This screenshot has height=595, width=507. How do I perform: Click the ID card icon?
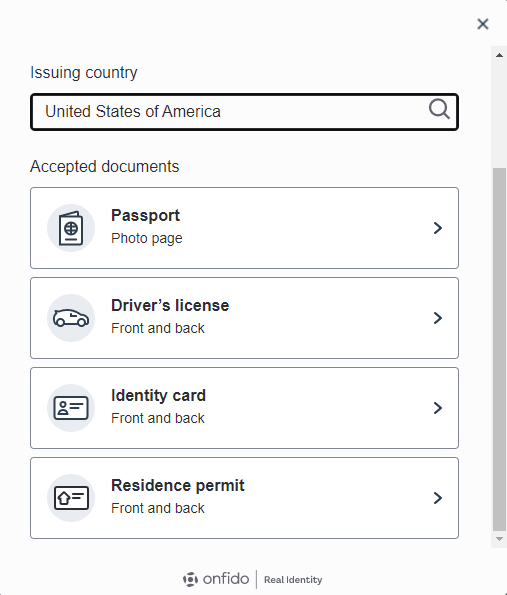(71, 408)
